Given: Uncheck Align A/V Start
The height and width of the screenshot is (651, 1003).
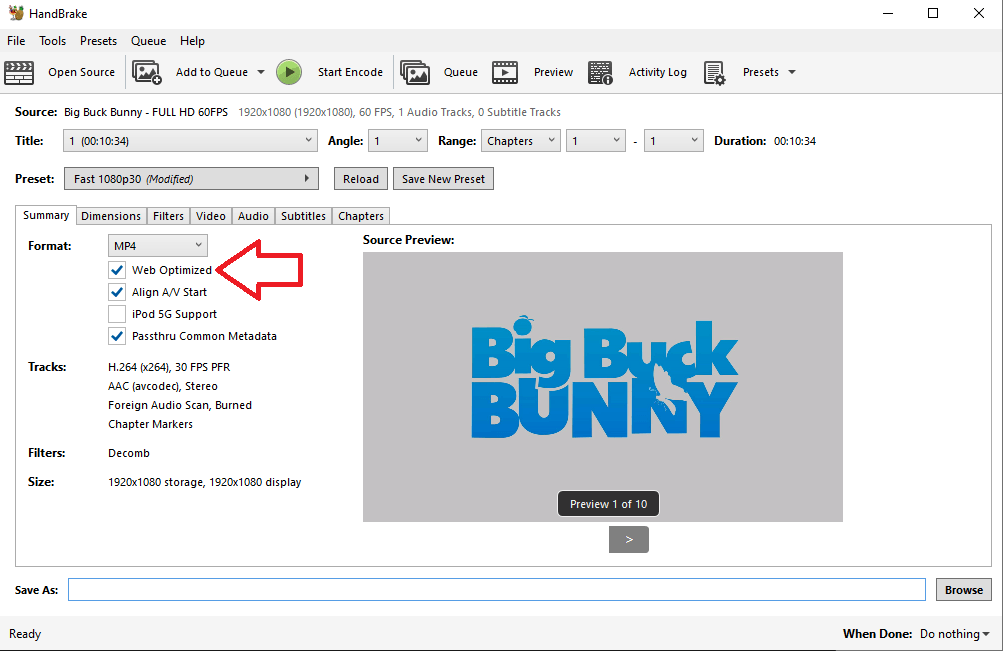Looking at the screenshot, I should [118, 292].
